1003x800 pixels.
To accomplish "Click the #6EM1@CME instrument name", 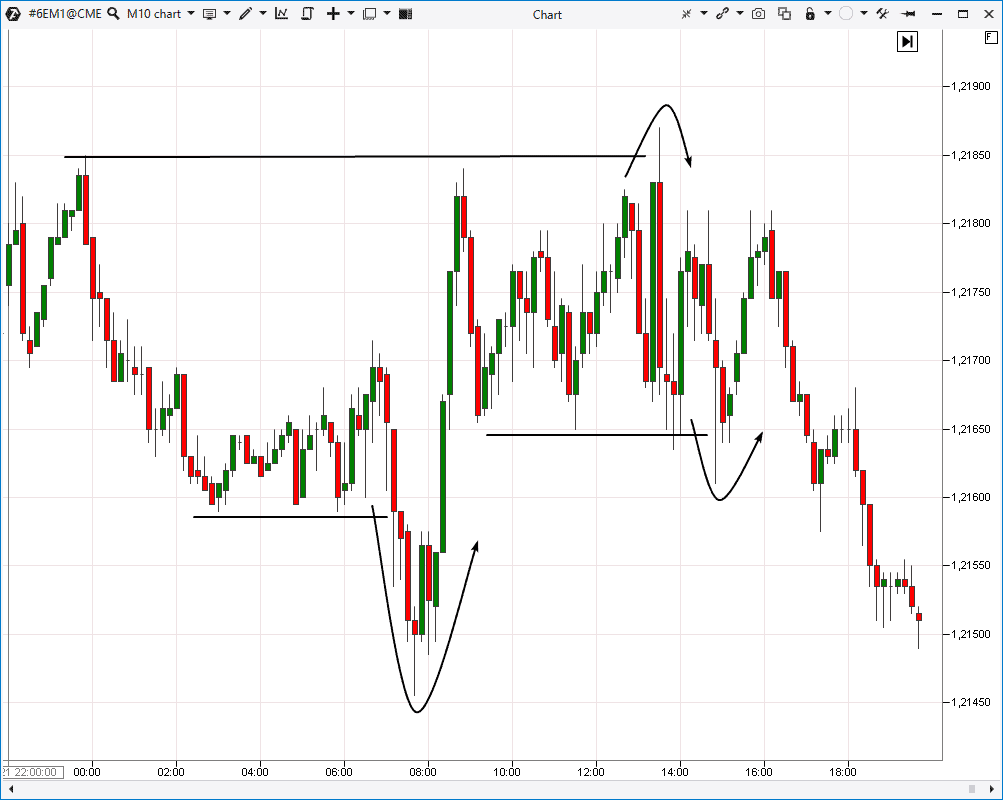I will 65,14.
